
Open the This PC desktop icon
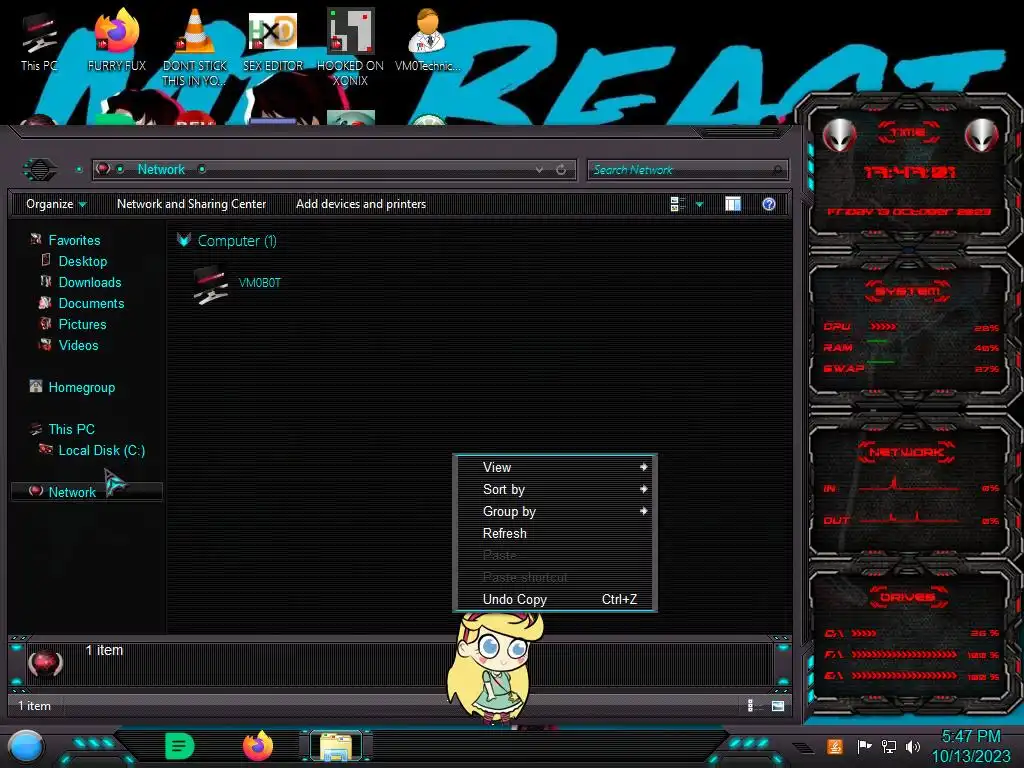(39, 42)
